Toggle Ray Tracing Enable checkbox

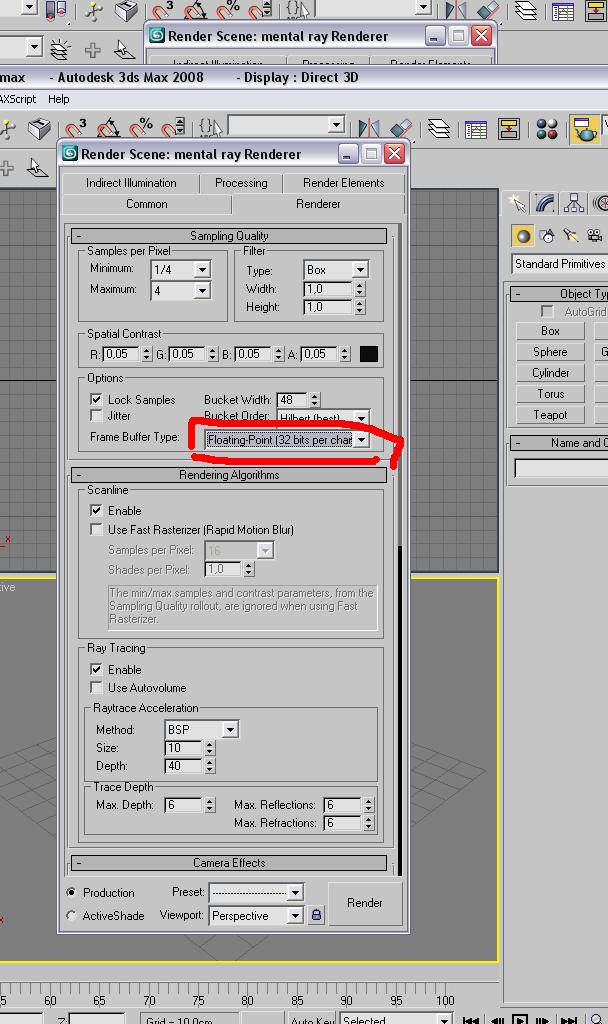point(96,669)
